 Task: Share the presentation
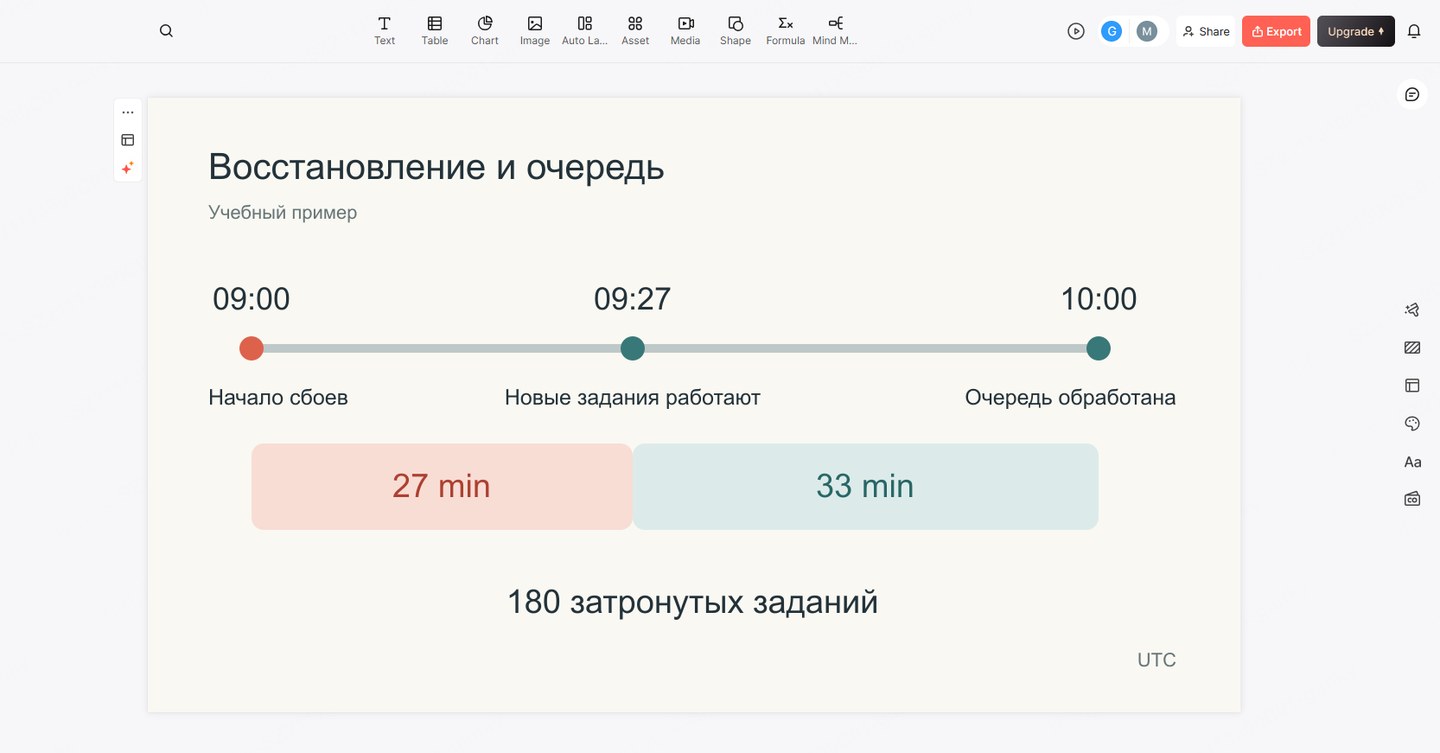point(1206,31)
